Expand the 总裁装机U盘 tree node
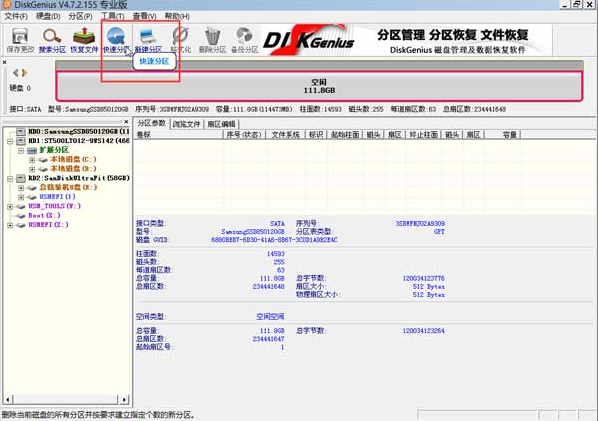The image size is (598, 421). (21, 188)
